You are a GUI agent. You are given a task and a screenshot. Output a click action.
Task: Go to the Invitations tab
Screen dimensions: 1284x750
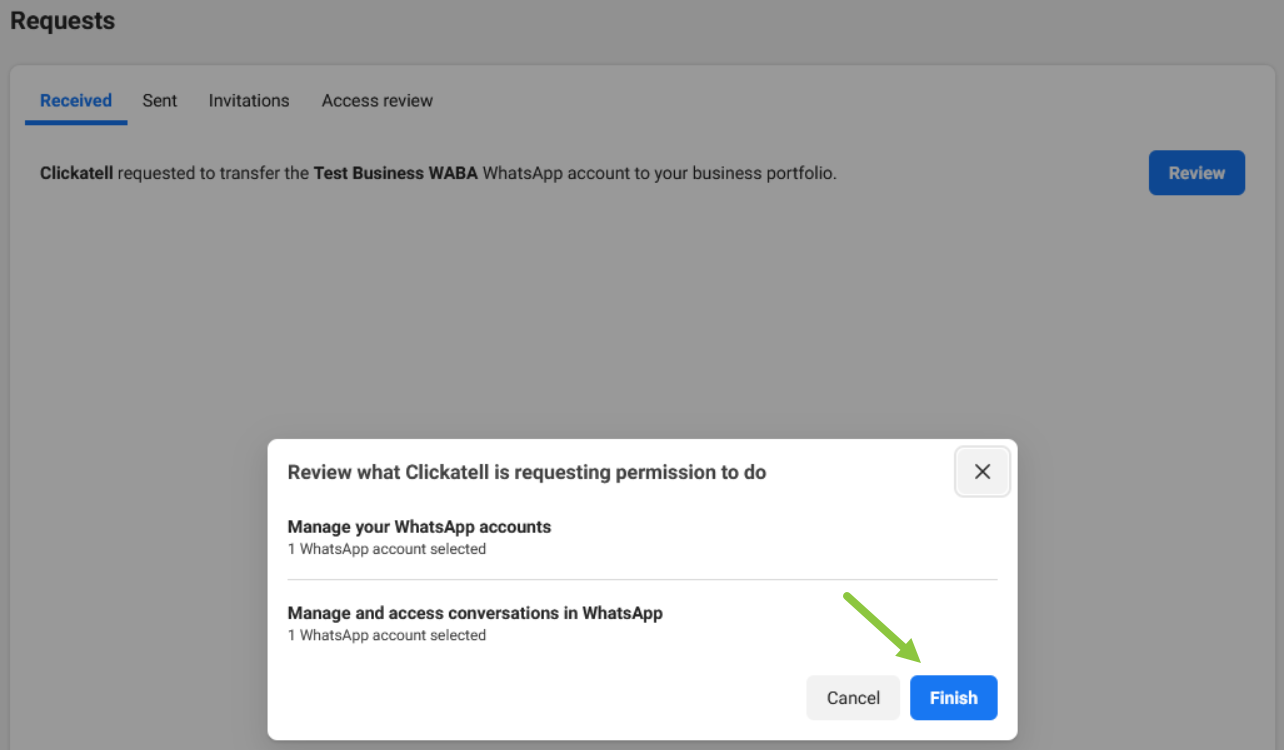pos(249,100)
